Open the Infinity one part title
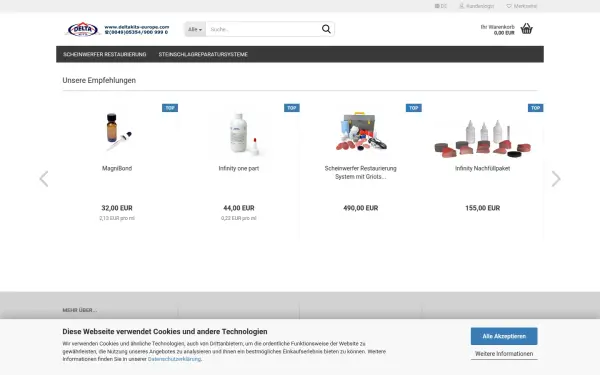The width and height of the screenshot is (600, 375). (239, 168)
